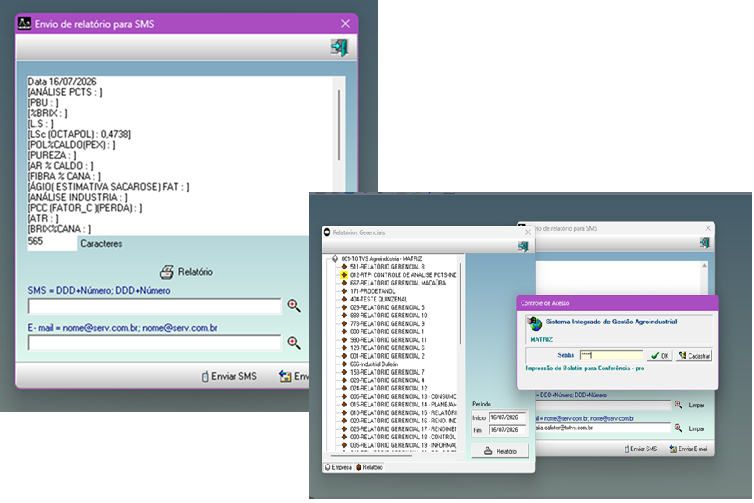754x503 pixels.
Task: Click the exit door icon in the small Envio de relatório window
Action: click(x=705, y=243)
